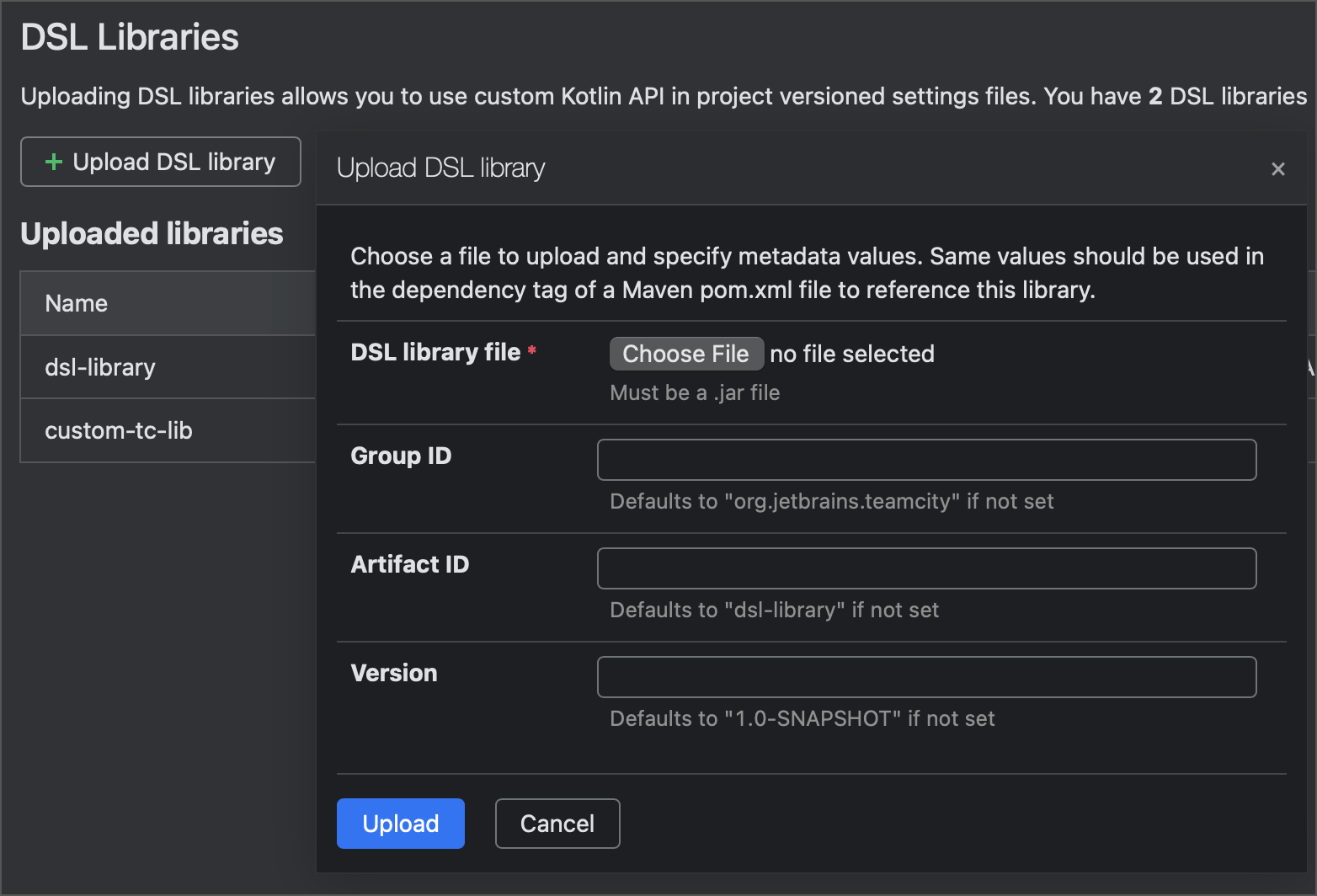Screen dimensions: 1317x896
Task: Click inside the Group ID input field
Action: pyautogui.click(x=926, y=460)
